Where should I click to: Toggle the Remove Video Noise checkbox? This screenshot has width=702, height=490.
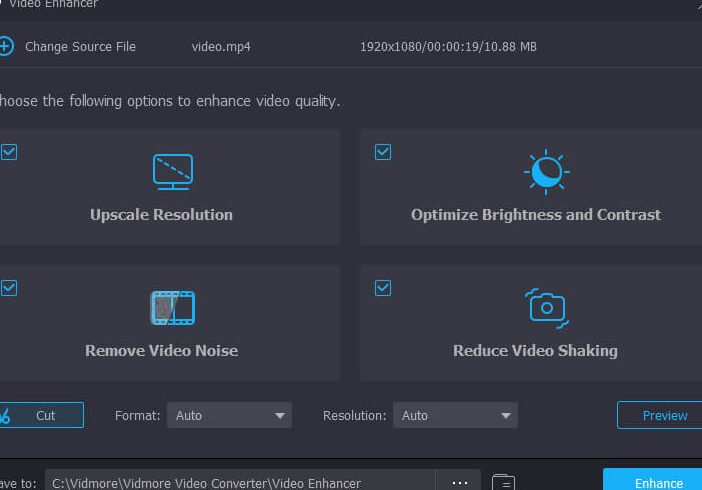pyautogui.click(x=9, y=288)
